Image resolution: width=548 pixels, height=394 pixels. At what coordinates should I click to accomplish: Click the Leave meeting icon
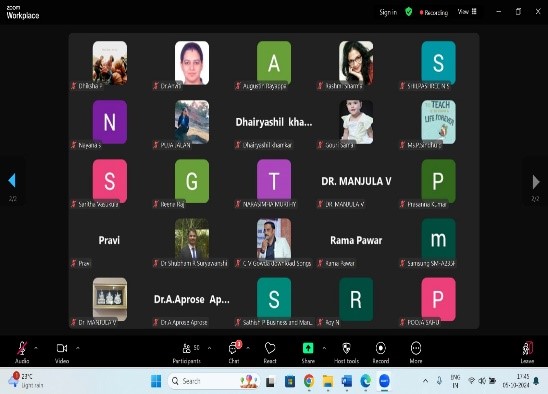[x=527, y=352]
